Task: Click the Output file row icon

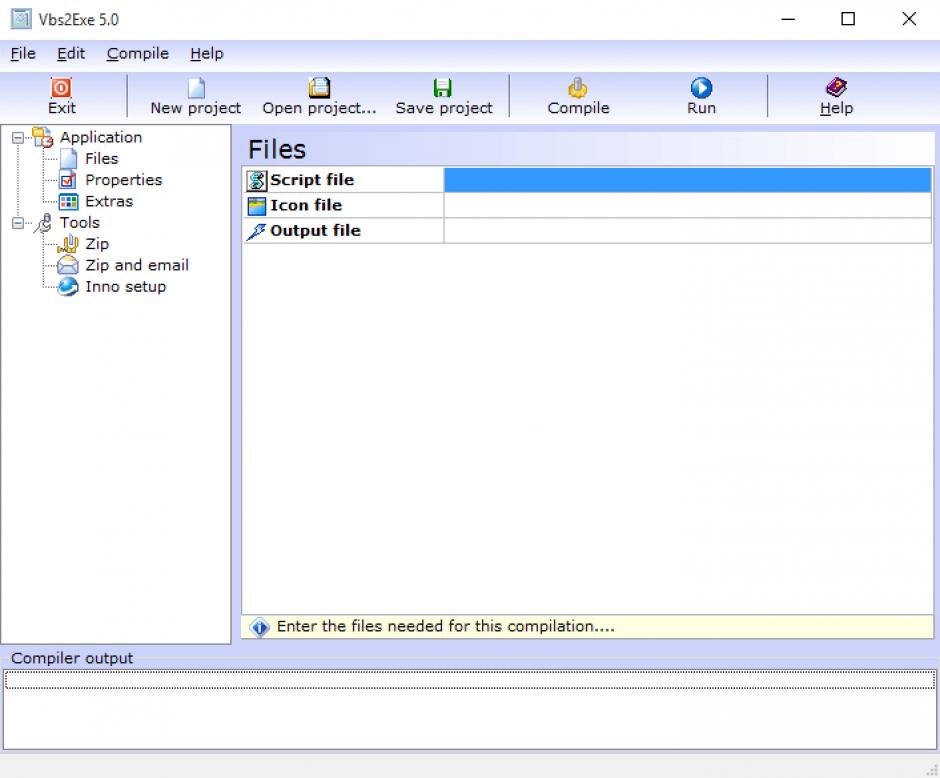Action: (x=256, y=231)
